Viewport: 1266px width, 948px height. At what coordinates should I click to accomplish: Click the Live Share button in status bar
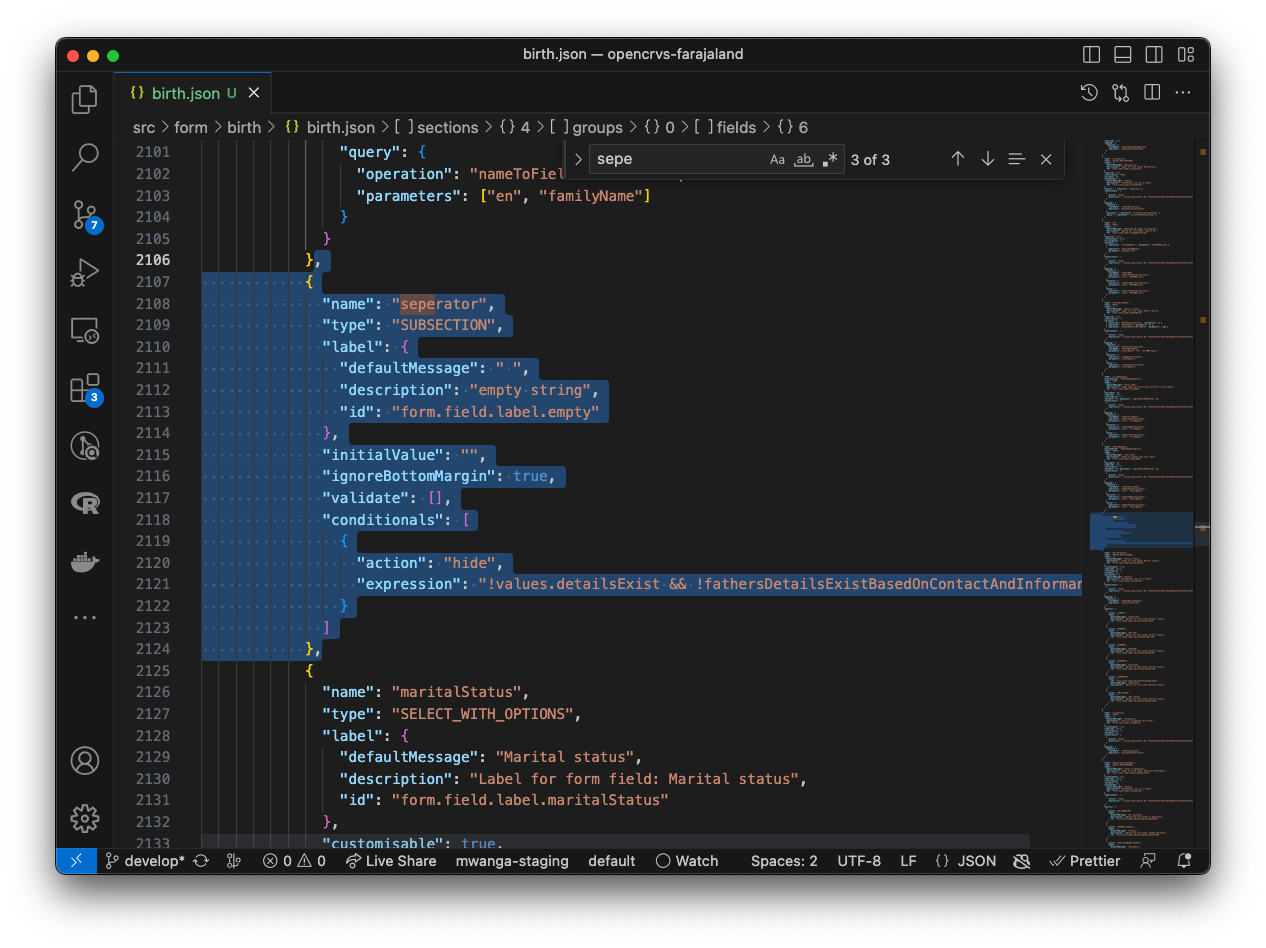tap(391, 861)
